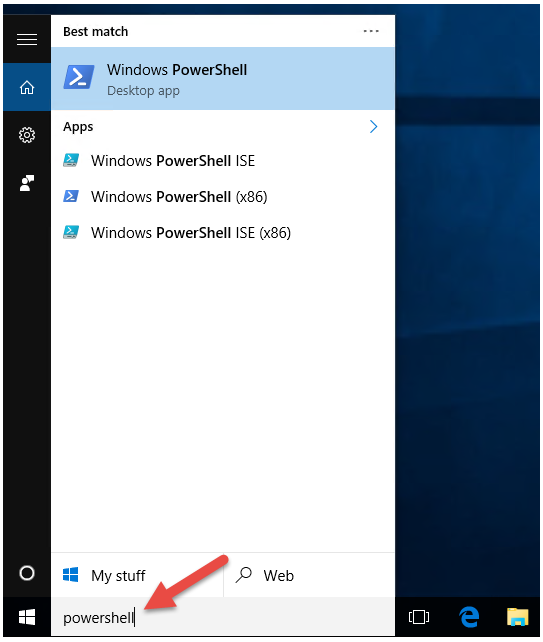Open the Windows Start button

[x=27, y=617]
